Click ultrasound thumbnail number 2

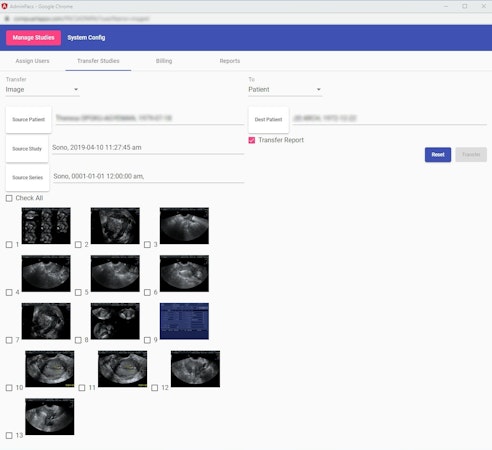[115, 226]
